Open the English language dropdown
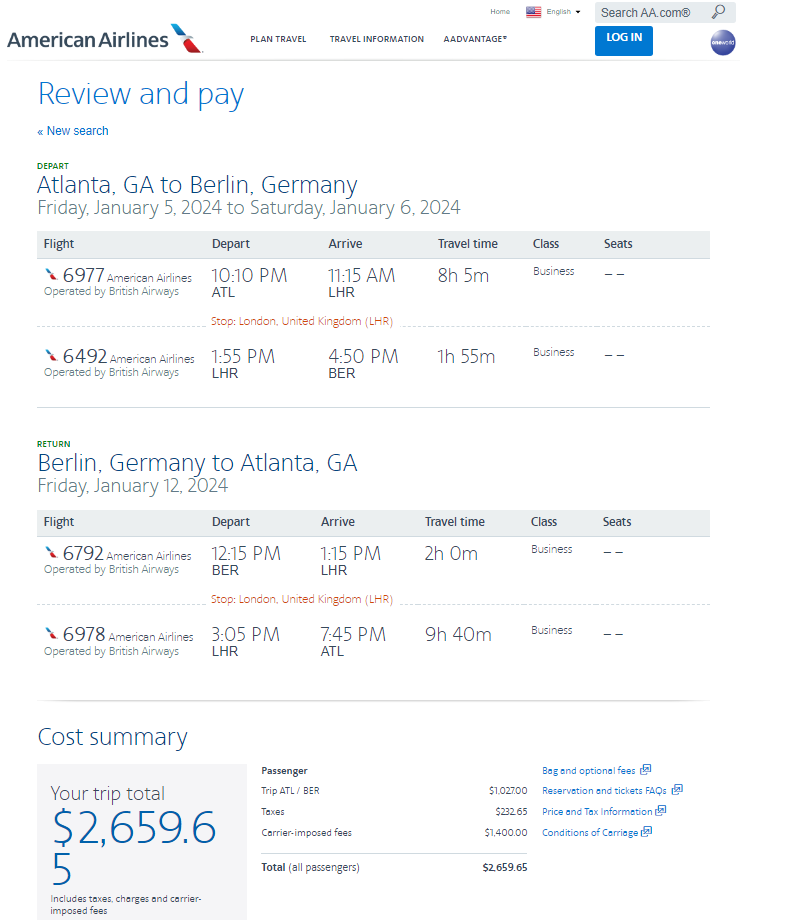785x920 pixels. tap(563, 12)
